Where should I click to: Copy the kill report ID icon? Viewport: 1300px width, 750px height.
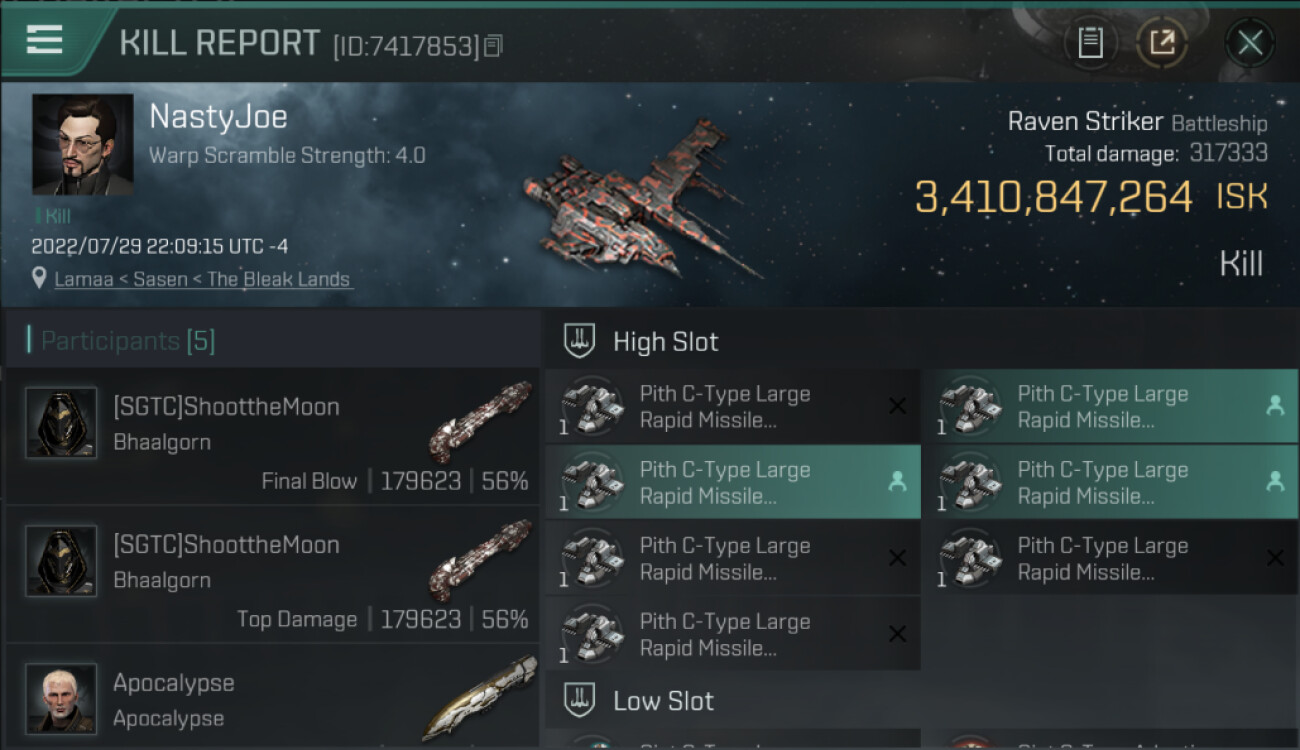coord(493,45)
